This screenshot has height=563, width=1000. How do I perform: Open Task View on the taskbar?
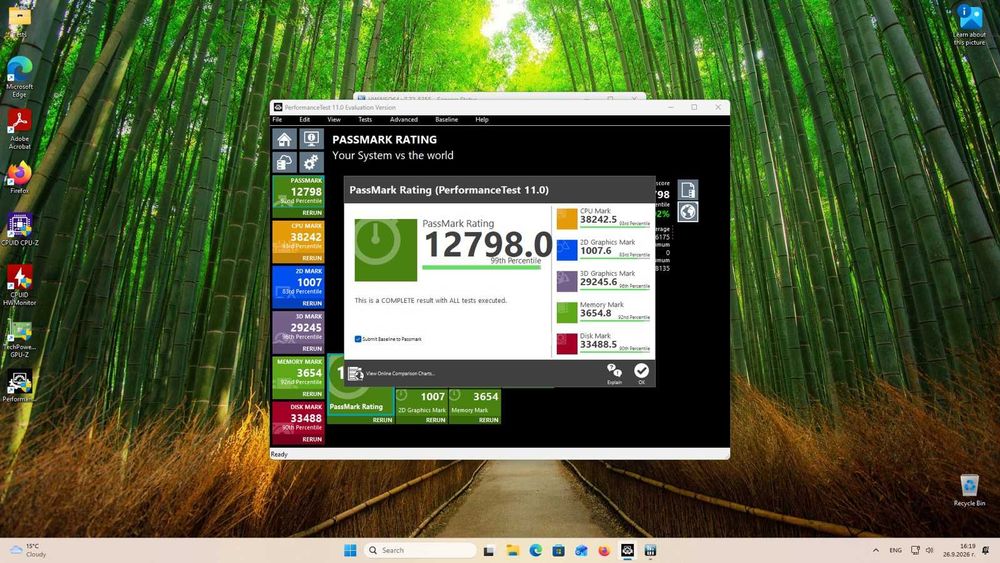point(489,550)
